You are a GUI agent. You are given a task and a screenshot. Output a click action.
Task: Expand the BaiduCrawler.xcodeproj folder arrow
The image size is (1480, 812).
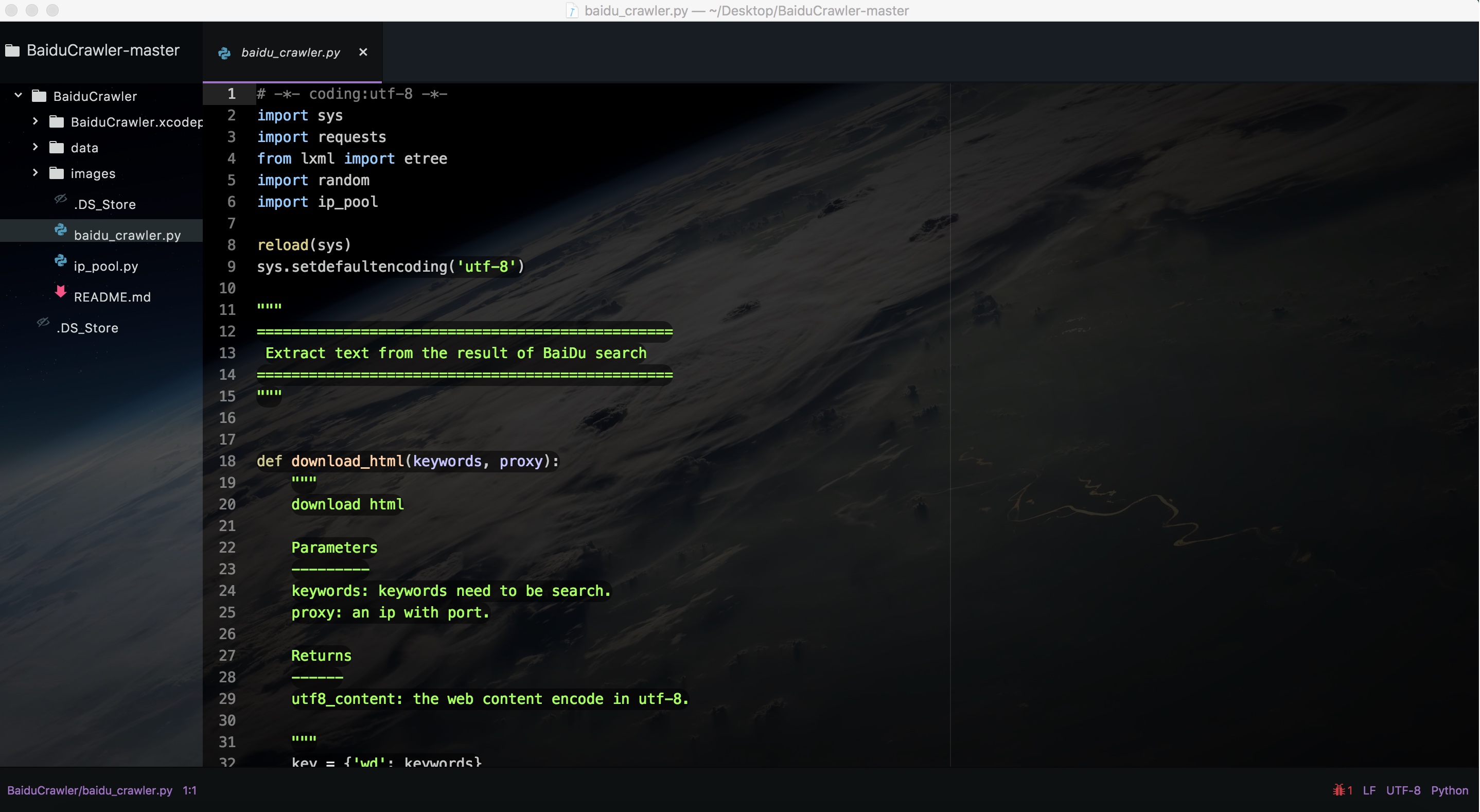click(35, 121)
